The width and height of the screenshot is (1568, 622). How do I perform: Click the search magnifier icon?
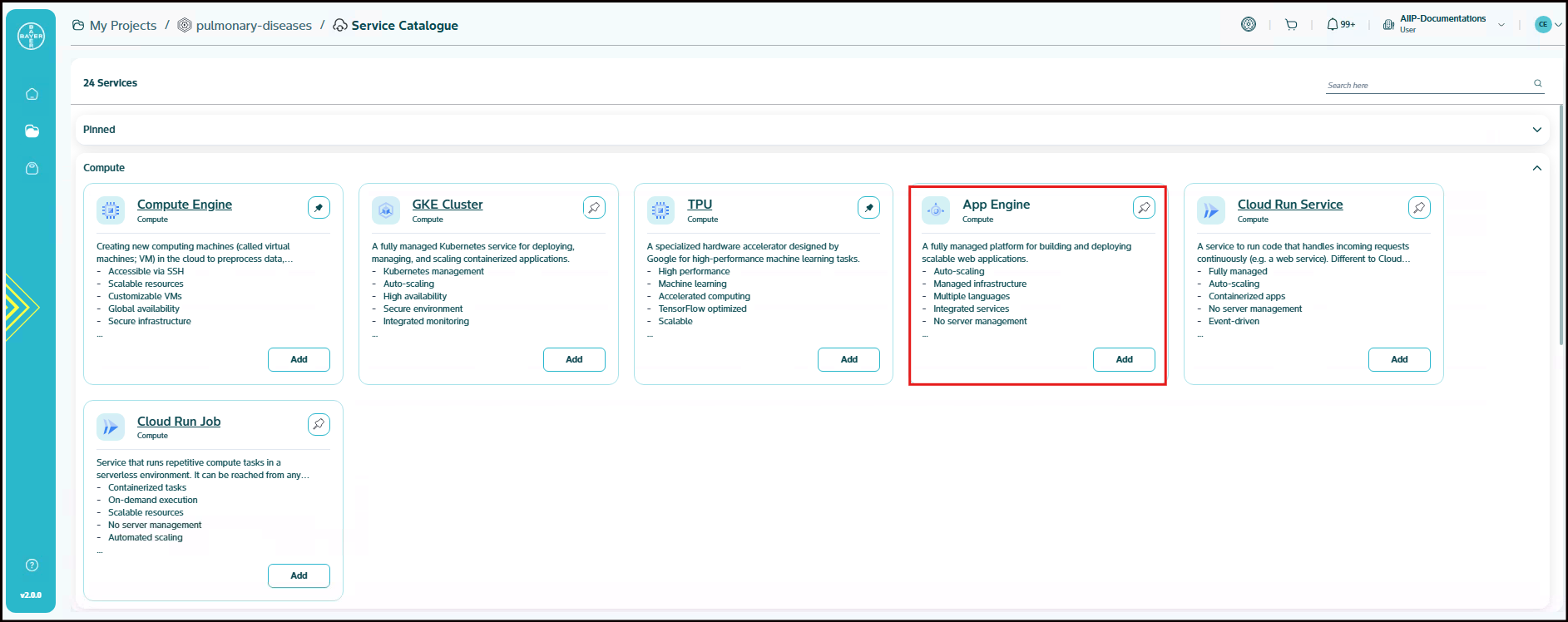pyautogui.click(x=1538, y=83)
